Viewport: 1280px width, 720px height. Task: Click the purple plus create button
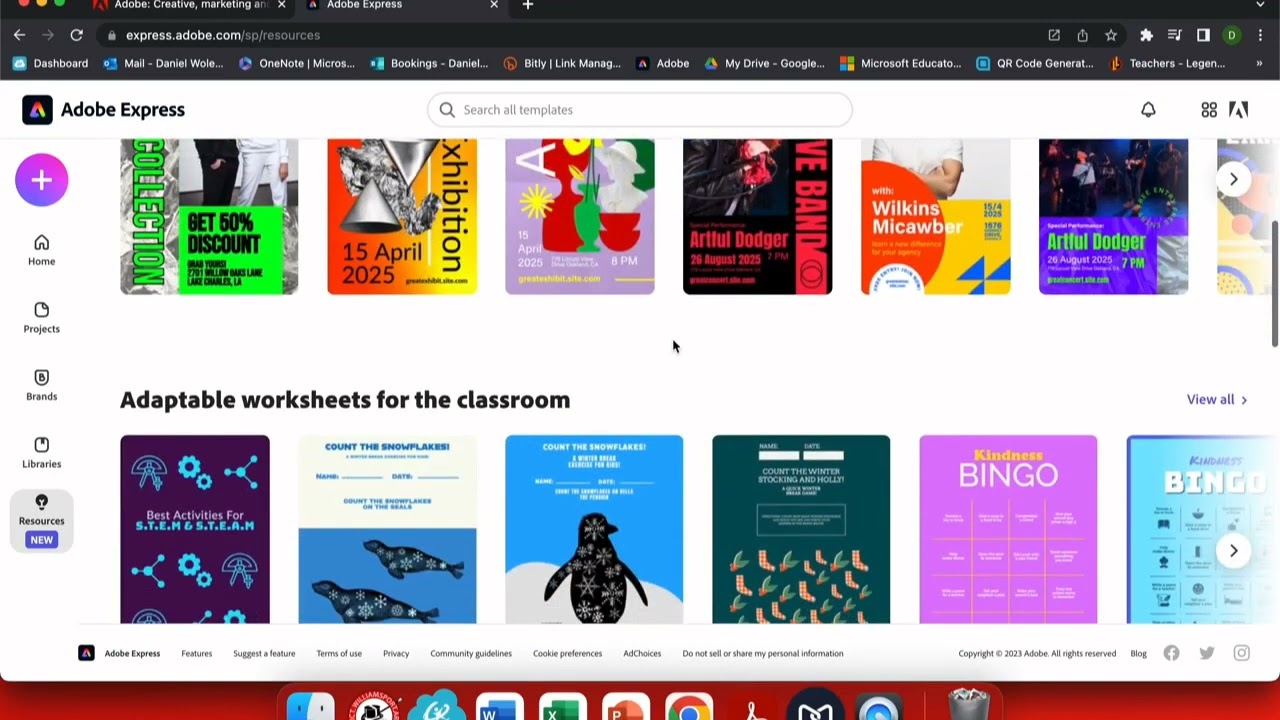click(x=41, y=180)
